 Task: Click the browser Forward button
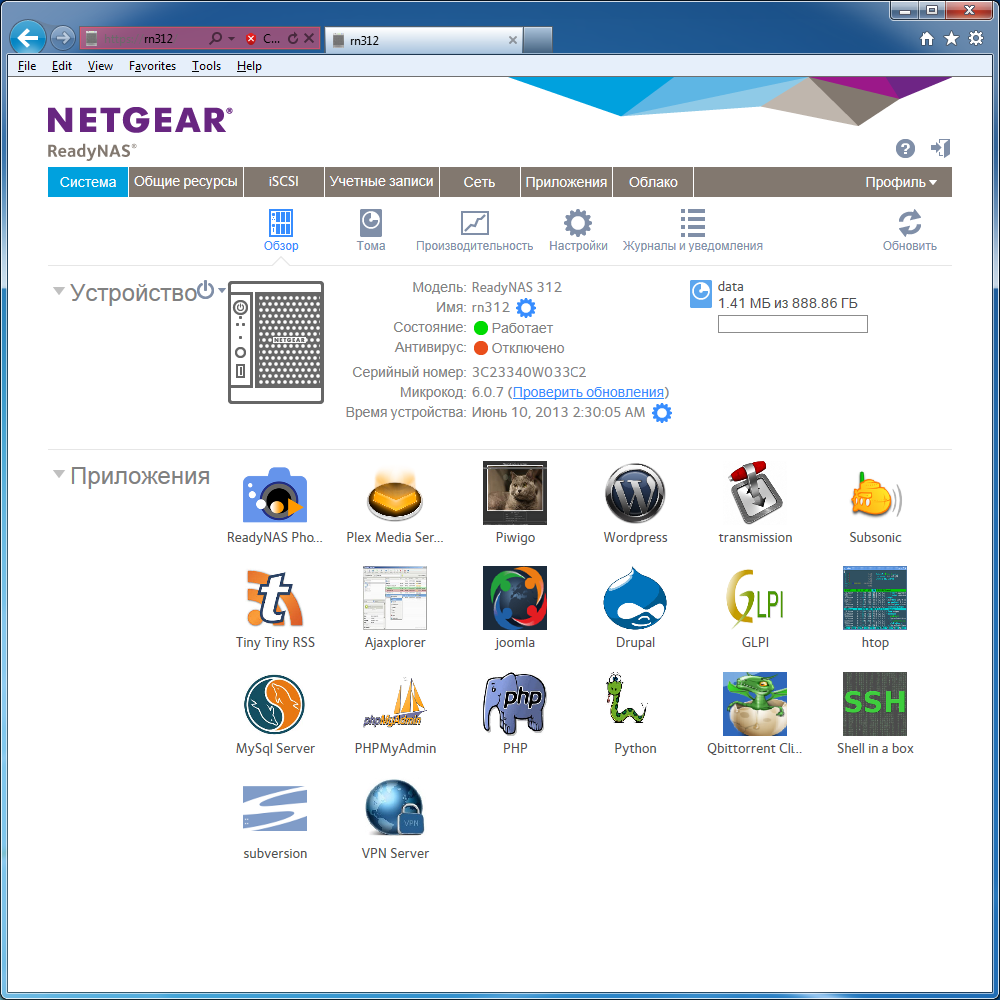[62, 38]
